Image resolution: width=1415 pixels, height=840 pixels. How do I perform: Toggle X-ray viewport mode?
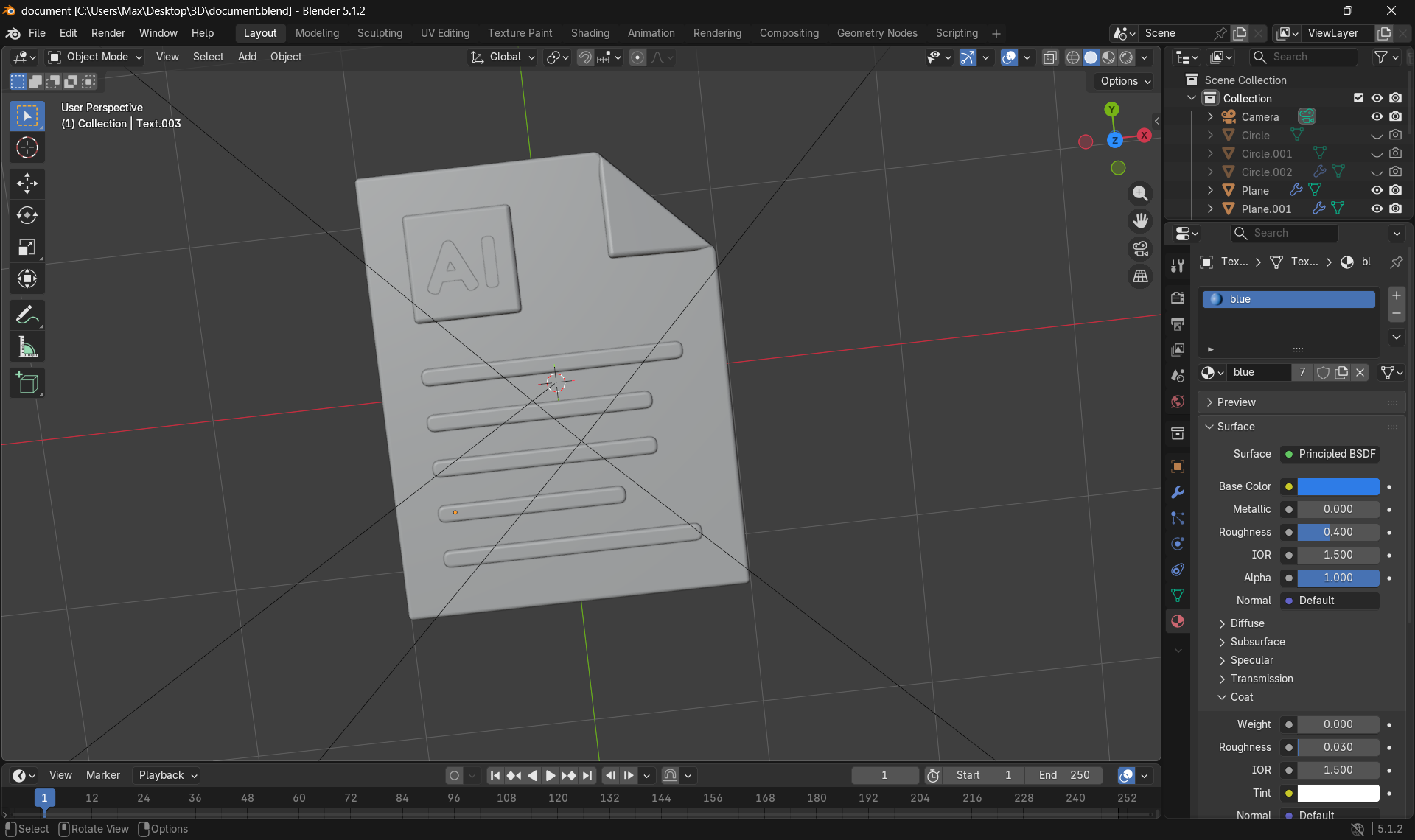click(1050, 57)
